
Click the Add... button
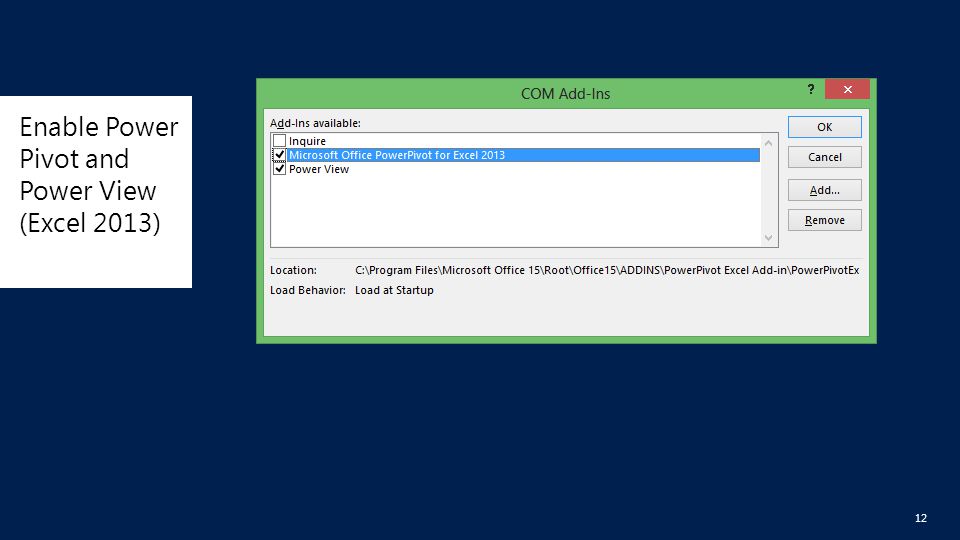pos(824,190)
